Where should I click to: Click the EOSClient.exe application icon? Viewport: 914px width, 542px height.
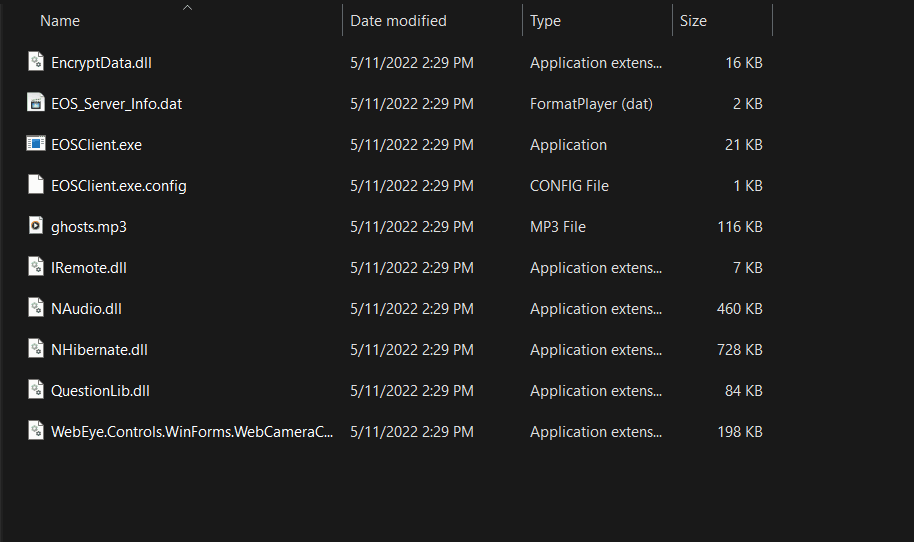tap(36, 144)
